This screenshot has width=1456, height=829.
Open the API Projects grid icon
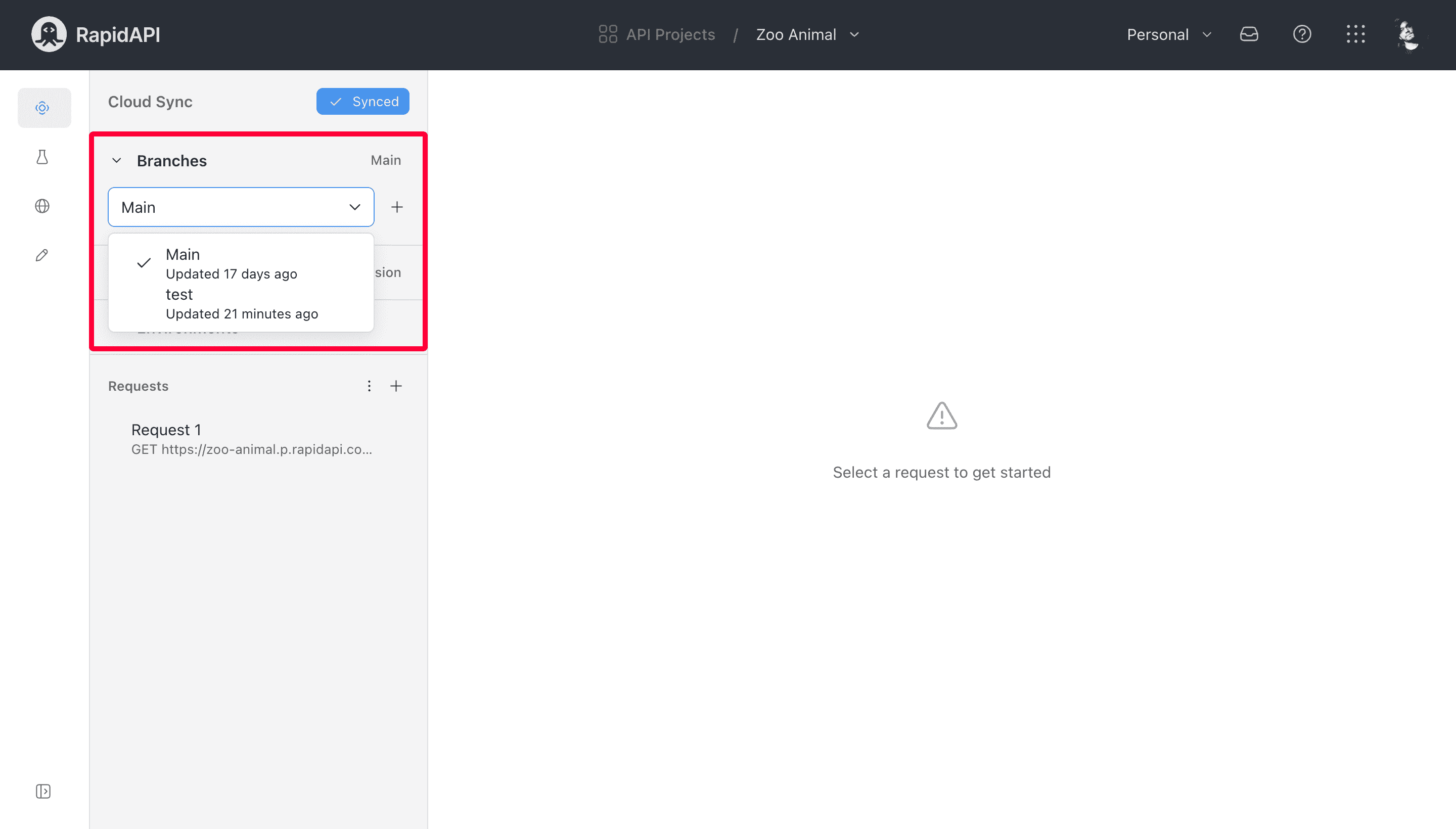click(x=608, y=34)
